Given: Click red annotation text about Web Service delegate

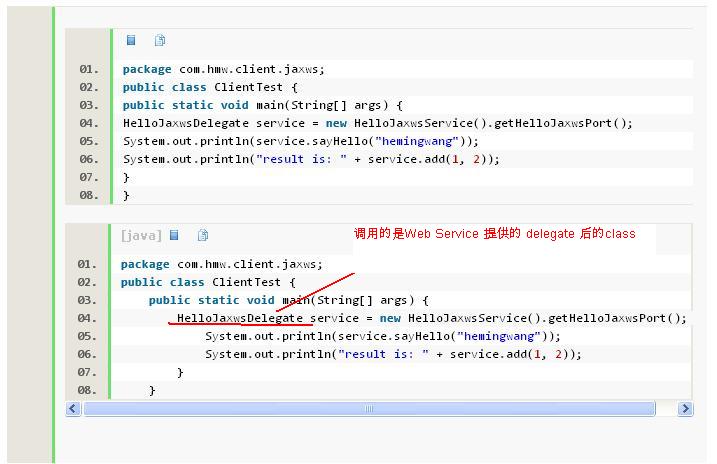Looking at the screenshot, I should point(495,234).
